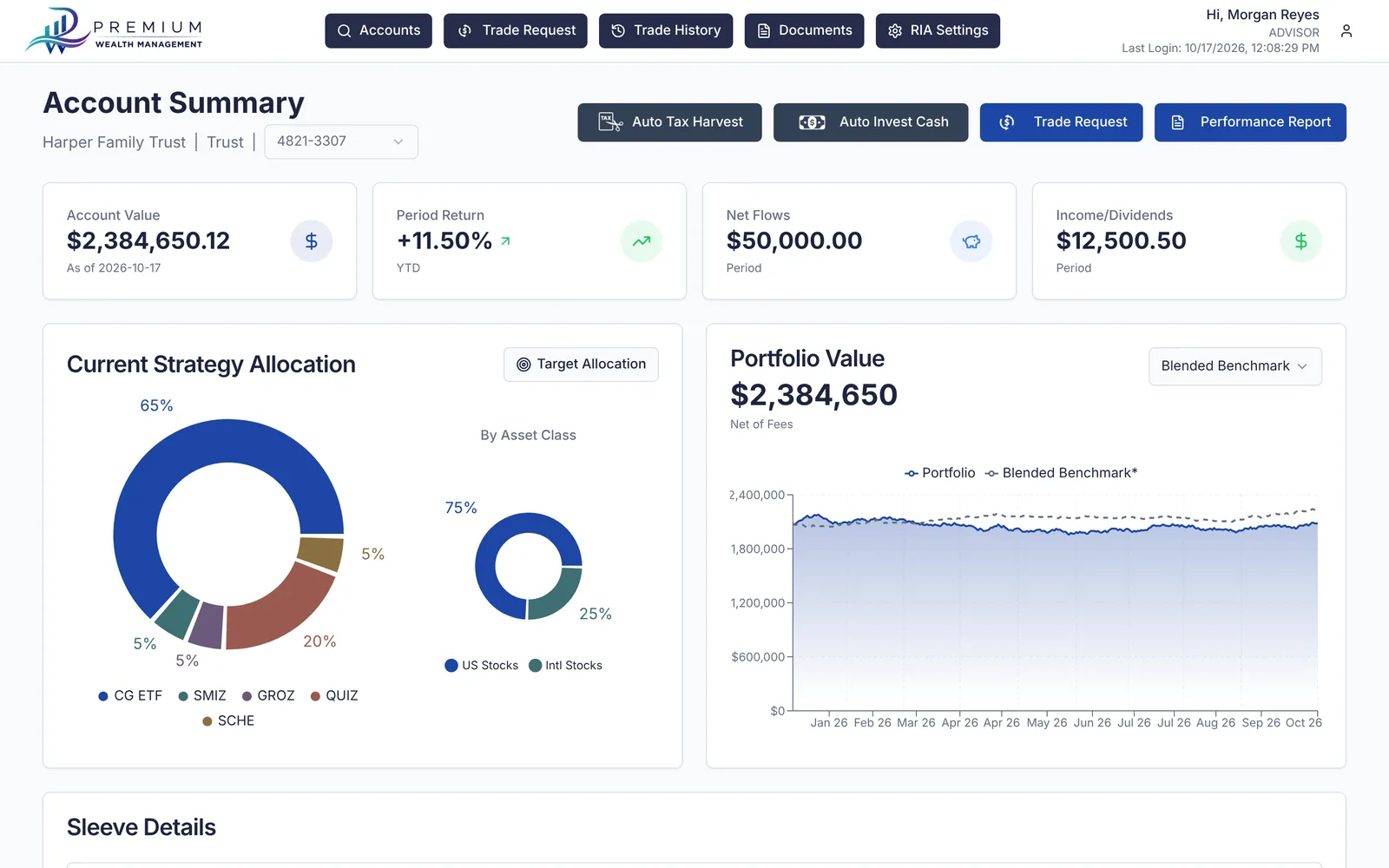Click the swap icon in the blue Trade Request button
The height and width of the screenshot is (868, 1389).
pos(1007,122)
